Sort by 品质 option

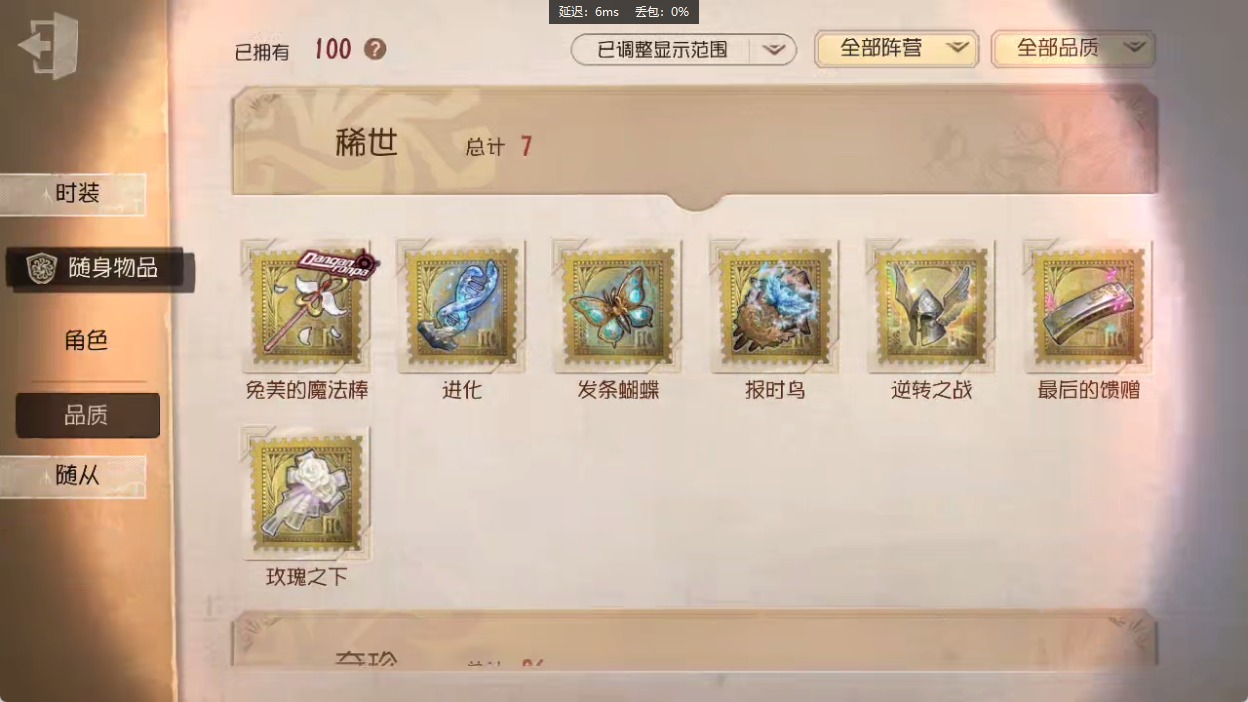pos(87,415)
